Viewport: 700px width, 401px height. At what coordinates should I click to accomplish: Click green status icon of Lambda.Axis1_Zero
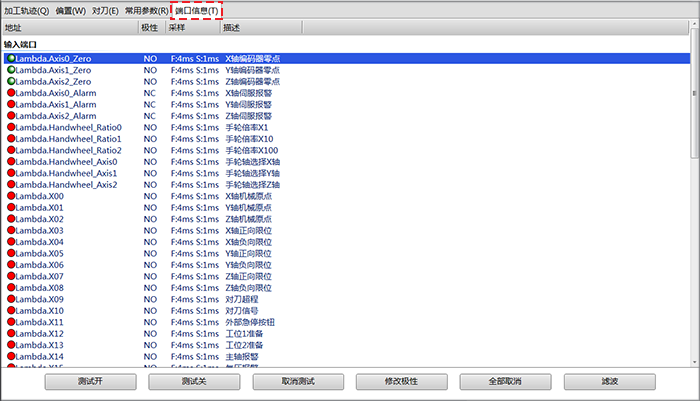11,70
